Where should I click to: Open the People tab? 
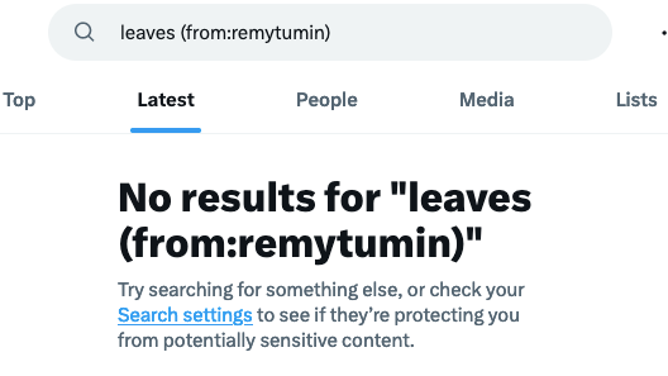[x=327, y=100]
